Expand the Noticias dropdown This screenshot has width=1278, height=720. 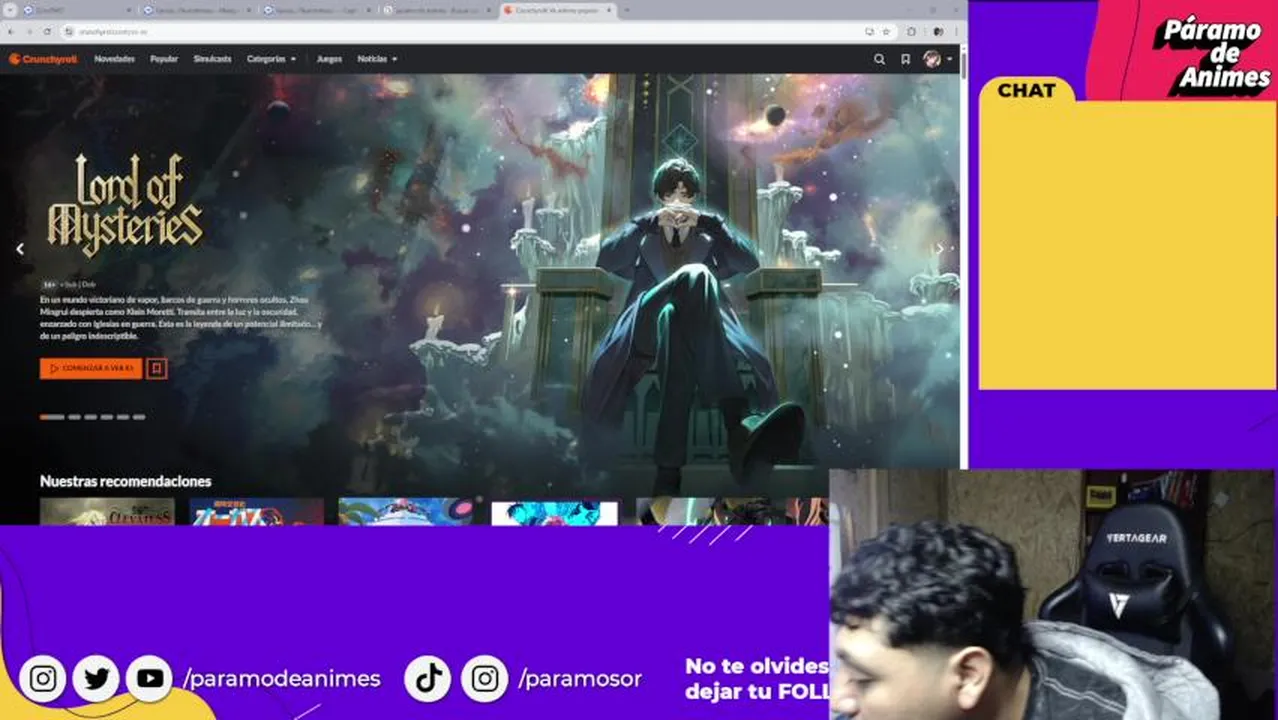point(377,59)
